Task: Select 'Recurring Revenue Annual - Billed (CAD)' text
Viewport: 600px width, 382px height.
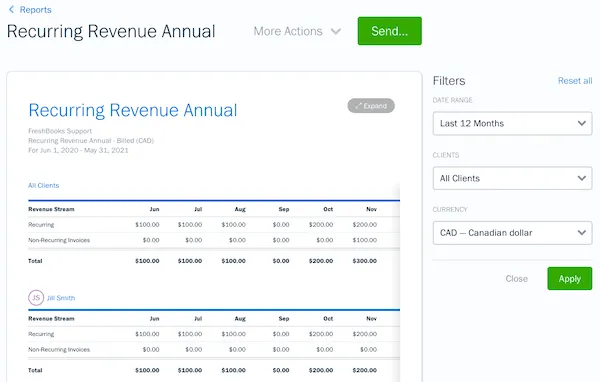Action: [x=91, y=140]
